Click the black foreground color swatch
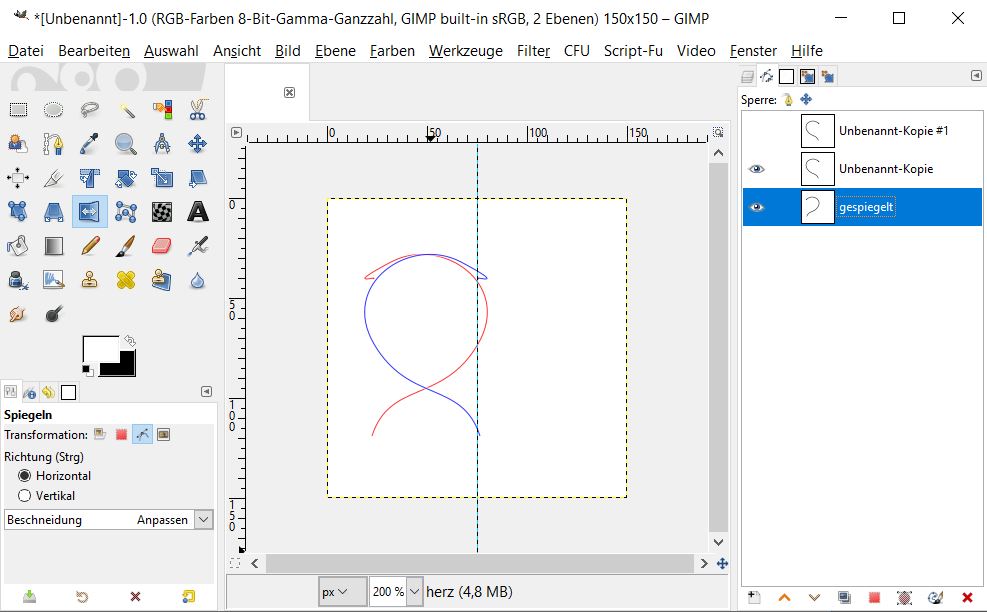 117,364
